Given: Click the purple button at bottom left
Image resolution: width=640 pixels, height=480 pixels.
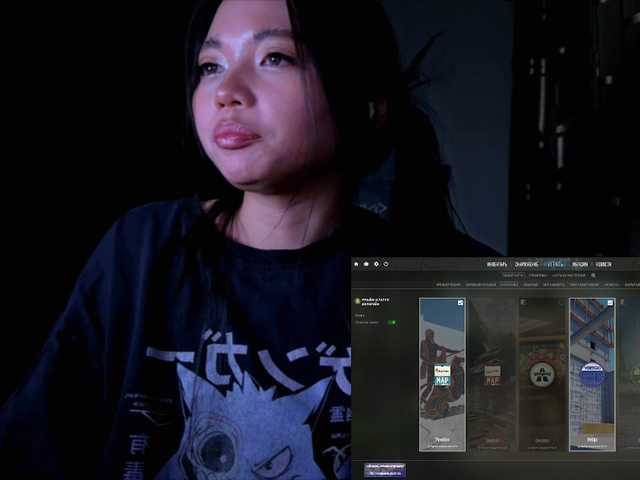Looking at the screenshot, I should pyautogui.click(x=385, y=470).
